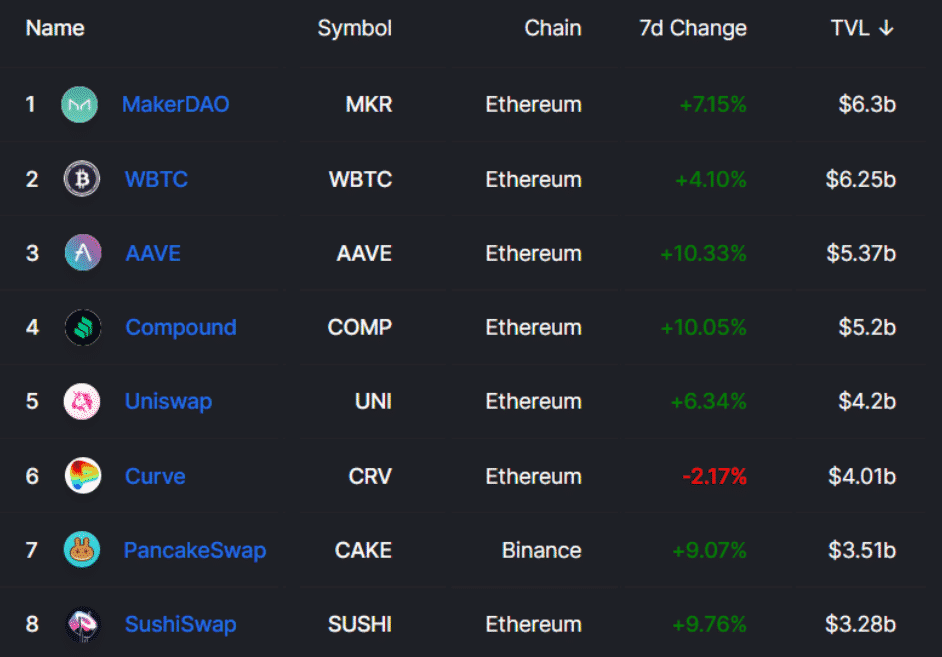Click the AAVE ghost logo icon
The height and width of the screenshot is (657, 942).
pyautogui.click(x=83, y=253)
